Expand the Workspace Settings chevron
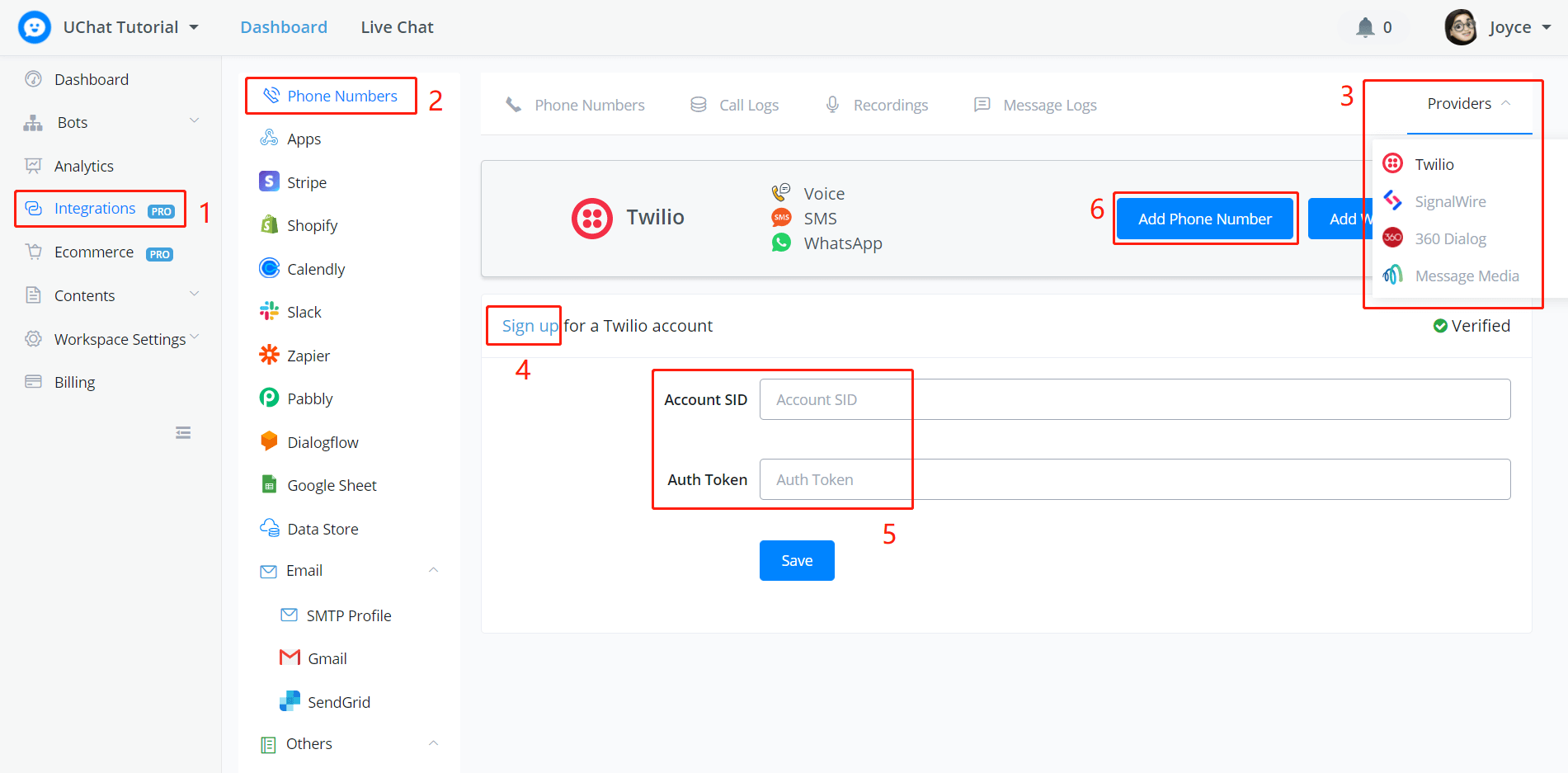Screen dimensions: 1568x773 click(195, 337)
